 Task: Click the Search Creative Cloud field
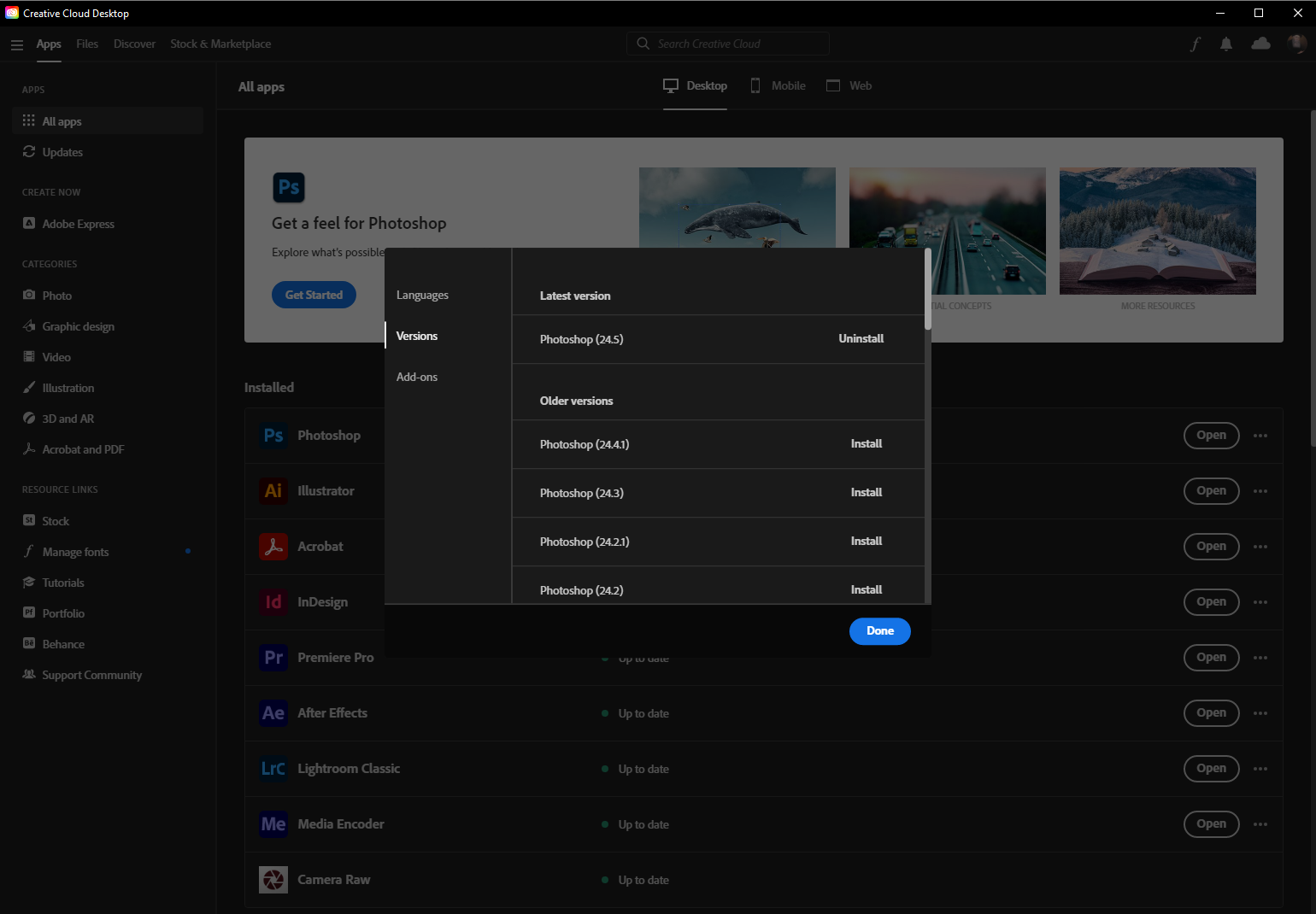(x=727, y=43)
